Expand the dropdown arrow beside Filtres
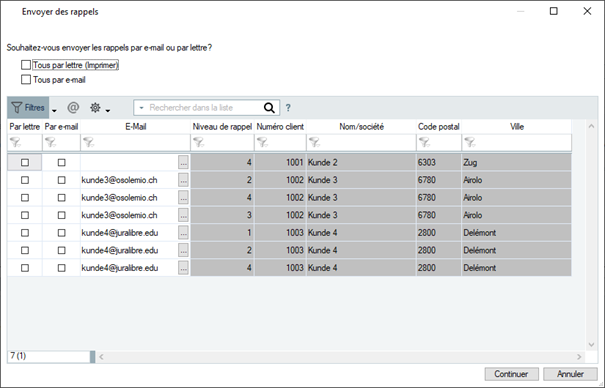 [x=54, y=111]
